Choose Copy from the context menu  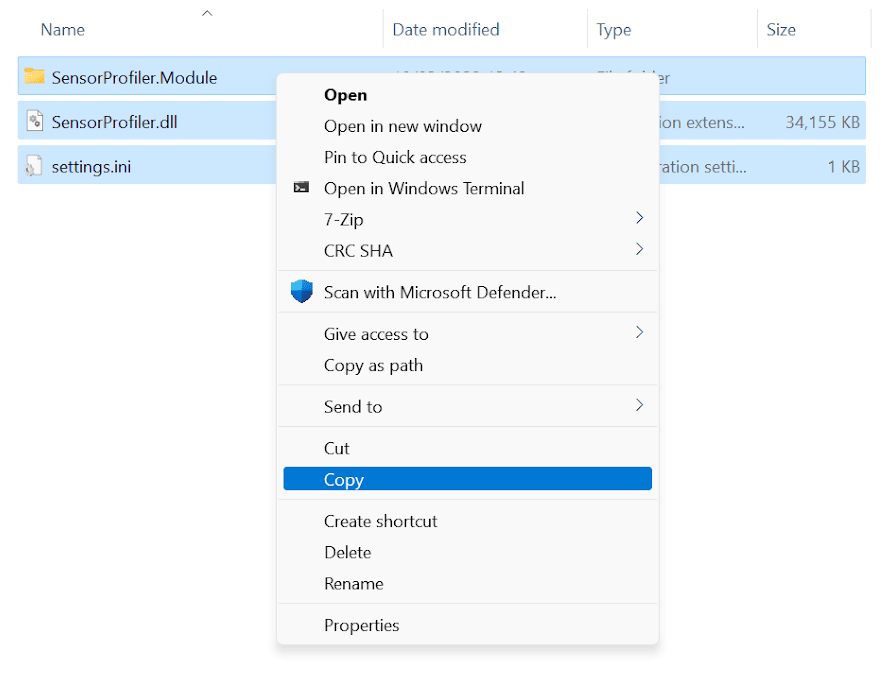click(x=344, y=480)
